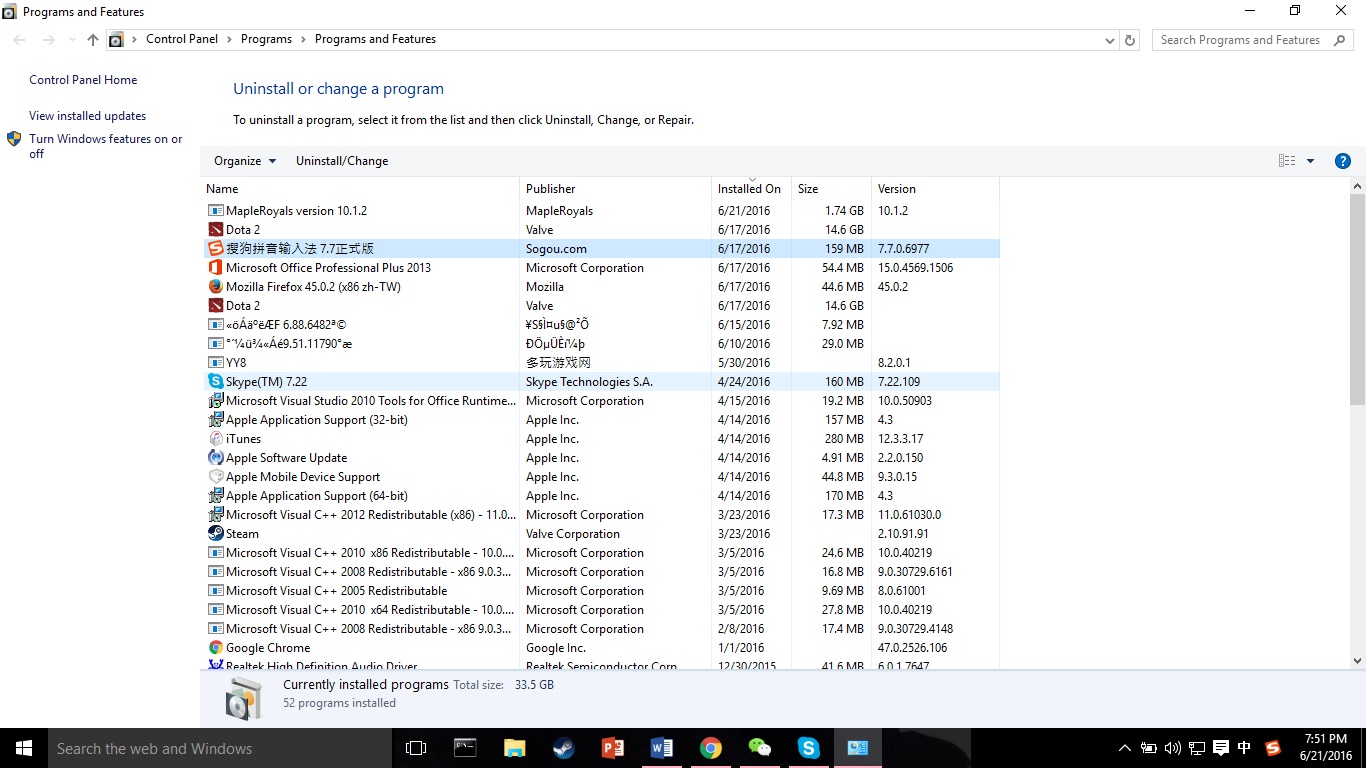Open the Chinese input mode indicator
The width and height of the screenshot is (1366, 768).
point(1244,748)
